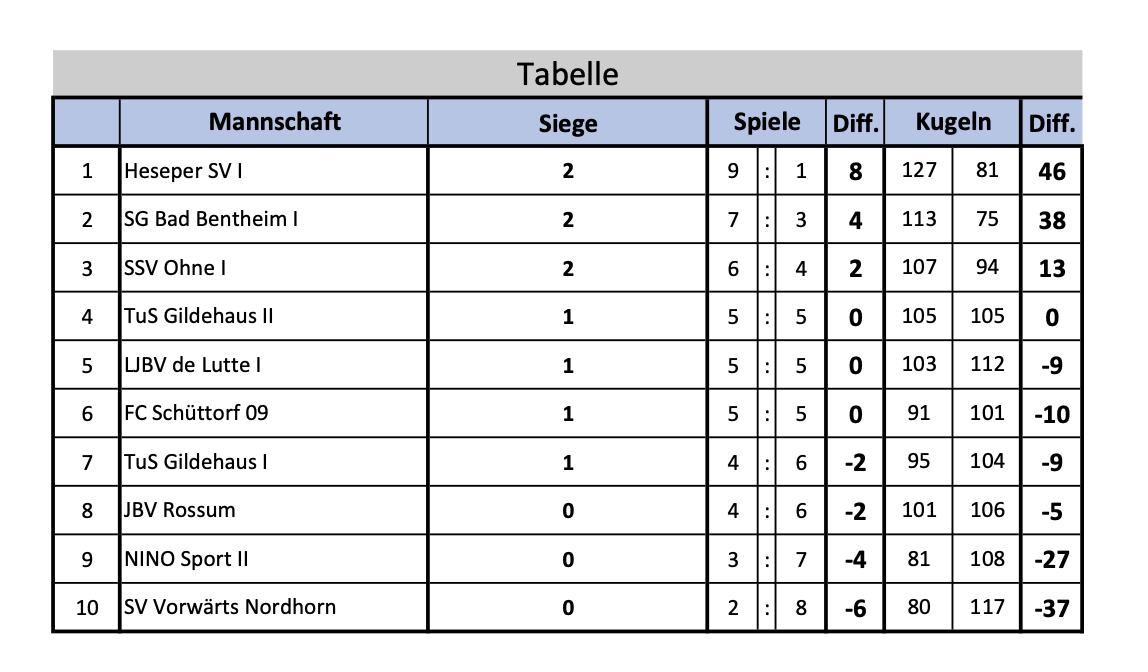
Task: Click the Spiele column header
Action: (x=766, y=122)
